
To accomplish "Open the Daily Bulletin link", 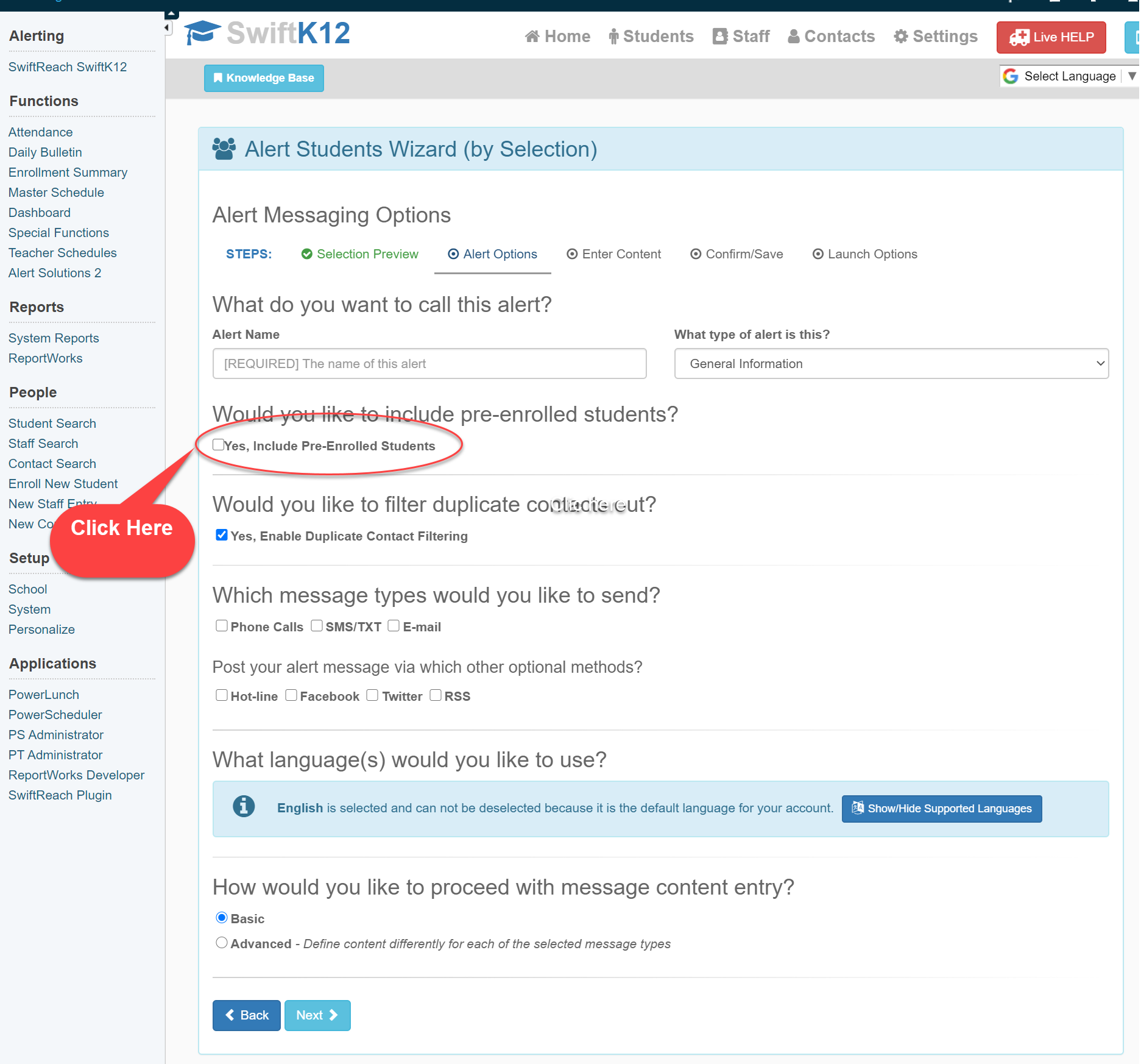I will pos(45,152).
